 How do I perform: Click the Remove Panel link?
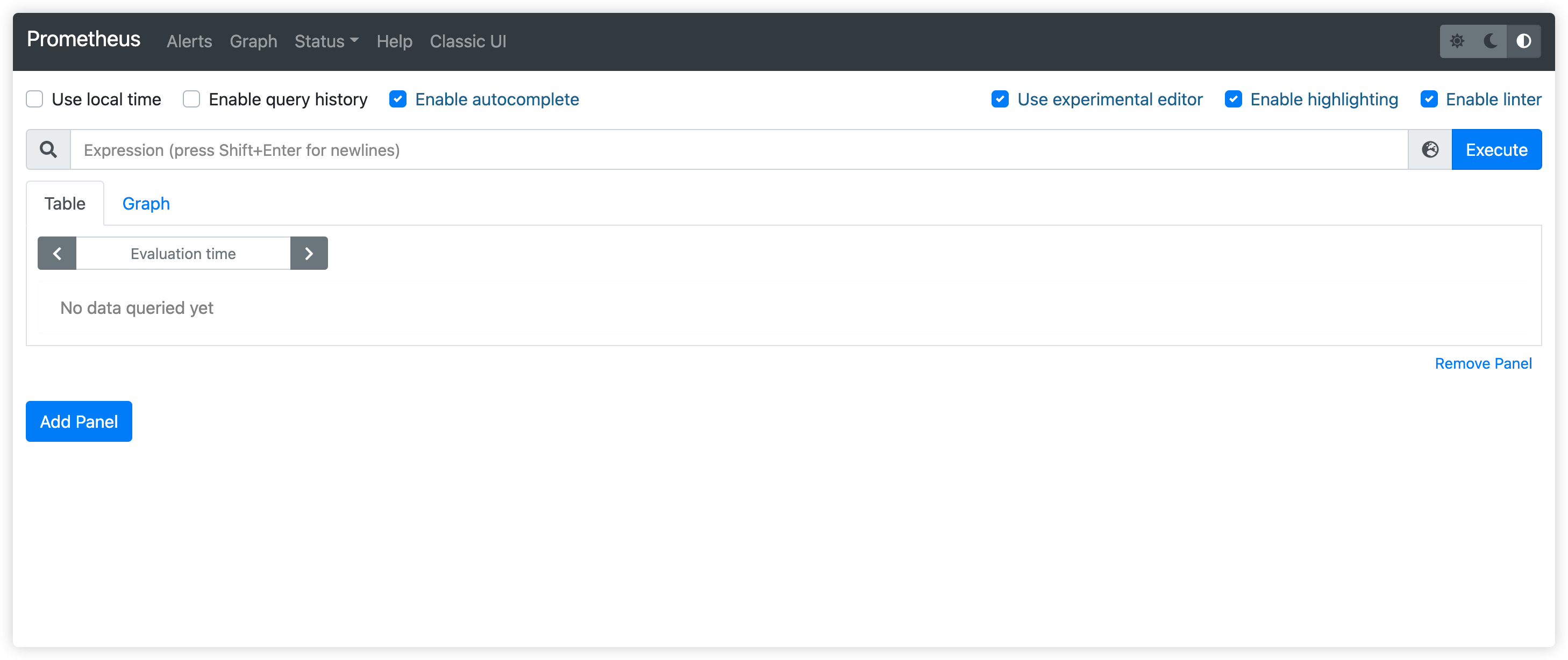1483,362
